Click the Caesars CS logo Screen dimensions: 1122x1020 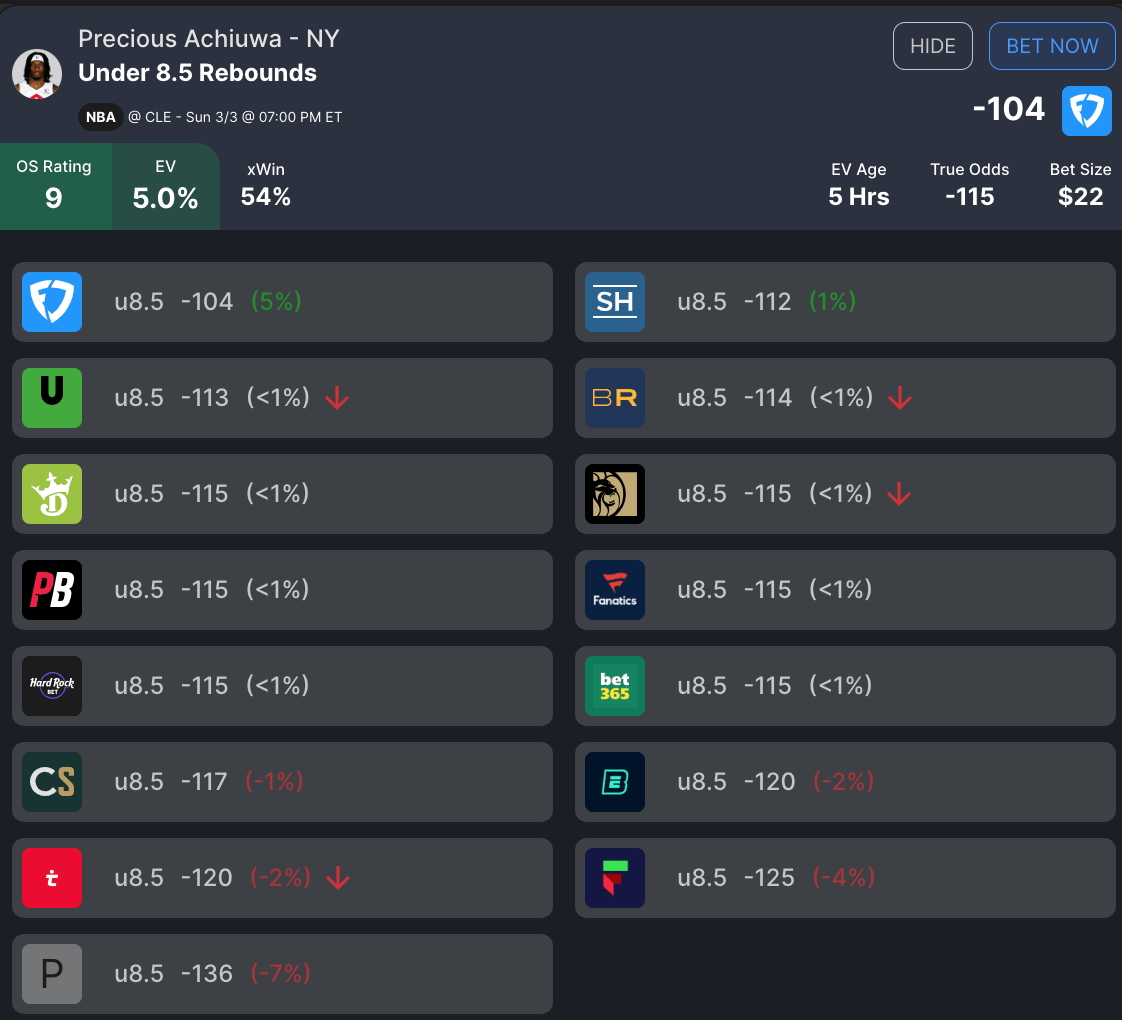(52, 782)
